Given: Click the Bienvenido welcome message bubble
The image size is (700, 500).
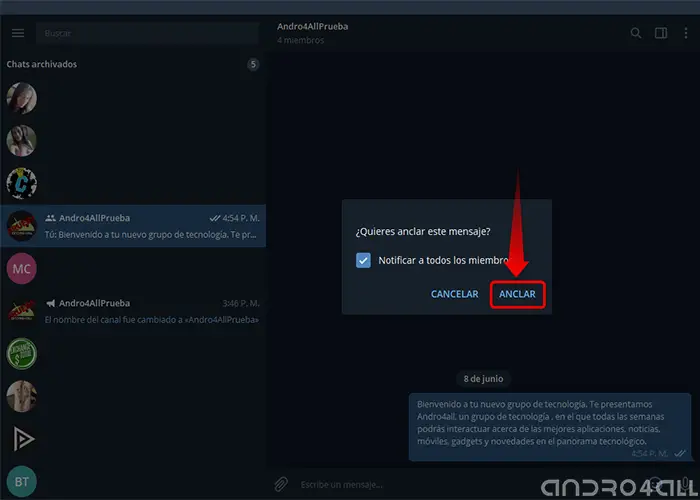Looking at the screenshot, I should coord(550,427).
